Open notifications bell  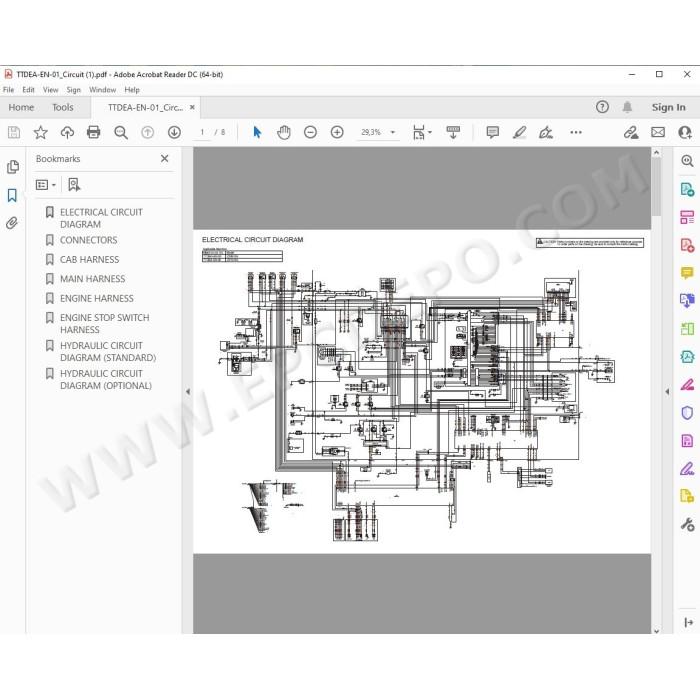pos(627,107)
